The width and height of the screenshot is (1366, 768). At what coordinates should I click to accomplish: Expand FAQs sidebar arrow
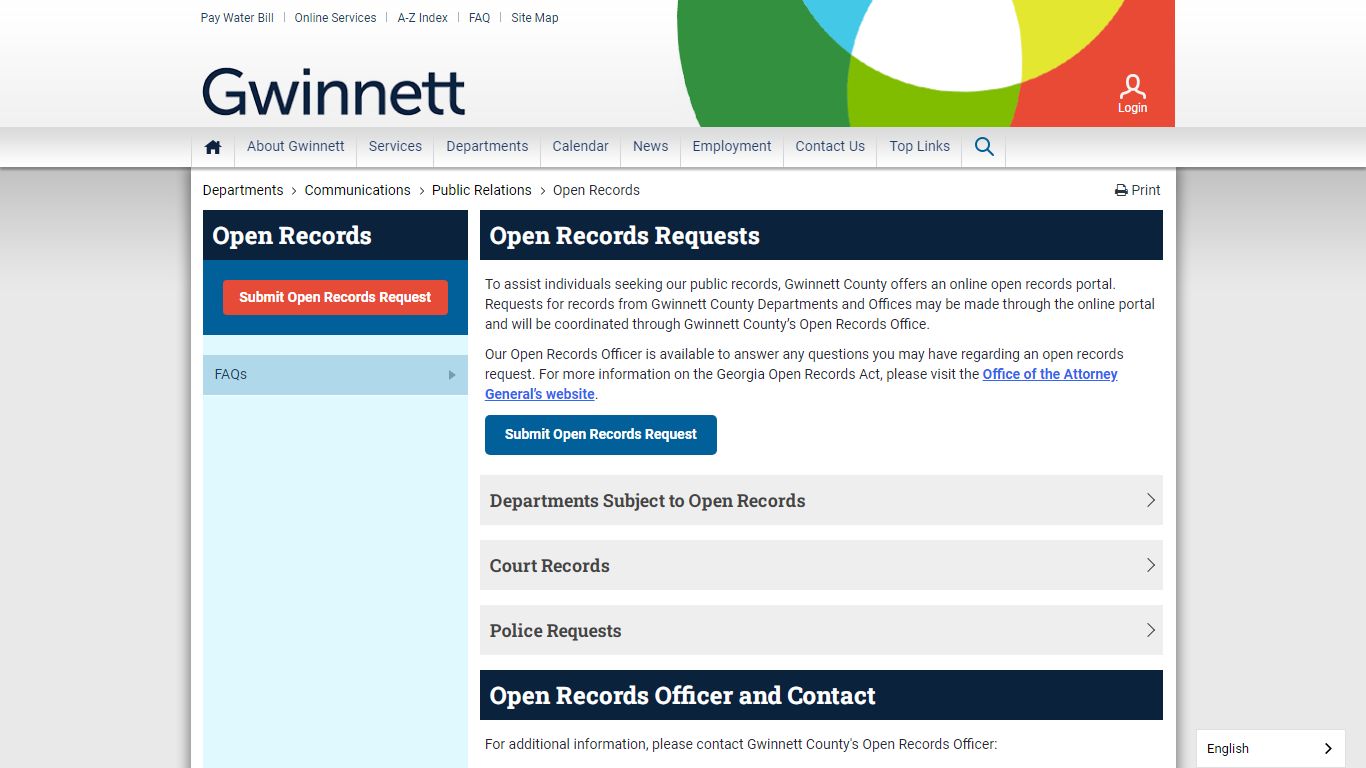[x=452, y=375]
